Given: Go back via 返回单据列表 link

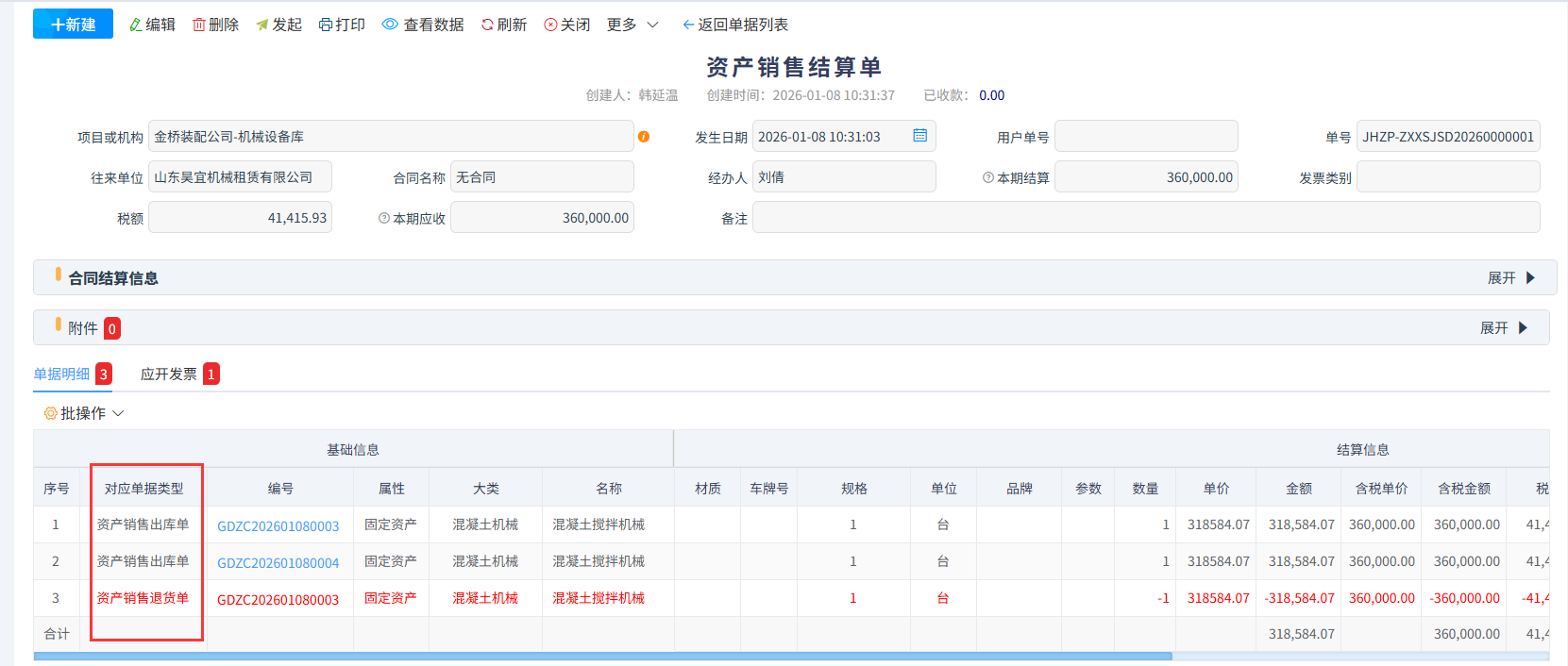Looking at the screenshot, I should coord(735,25).
